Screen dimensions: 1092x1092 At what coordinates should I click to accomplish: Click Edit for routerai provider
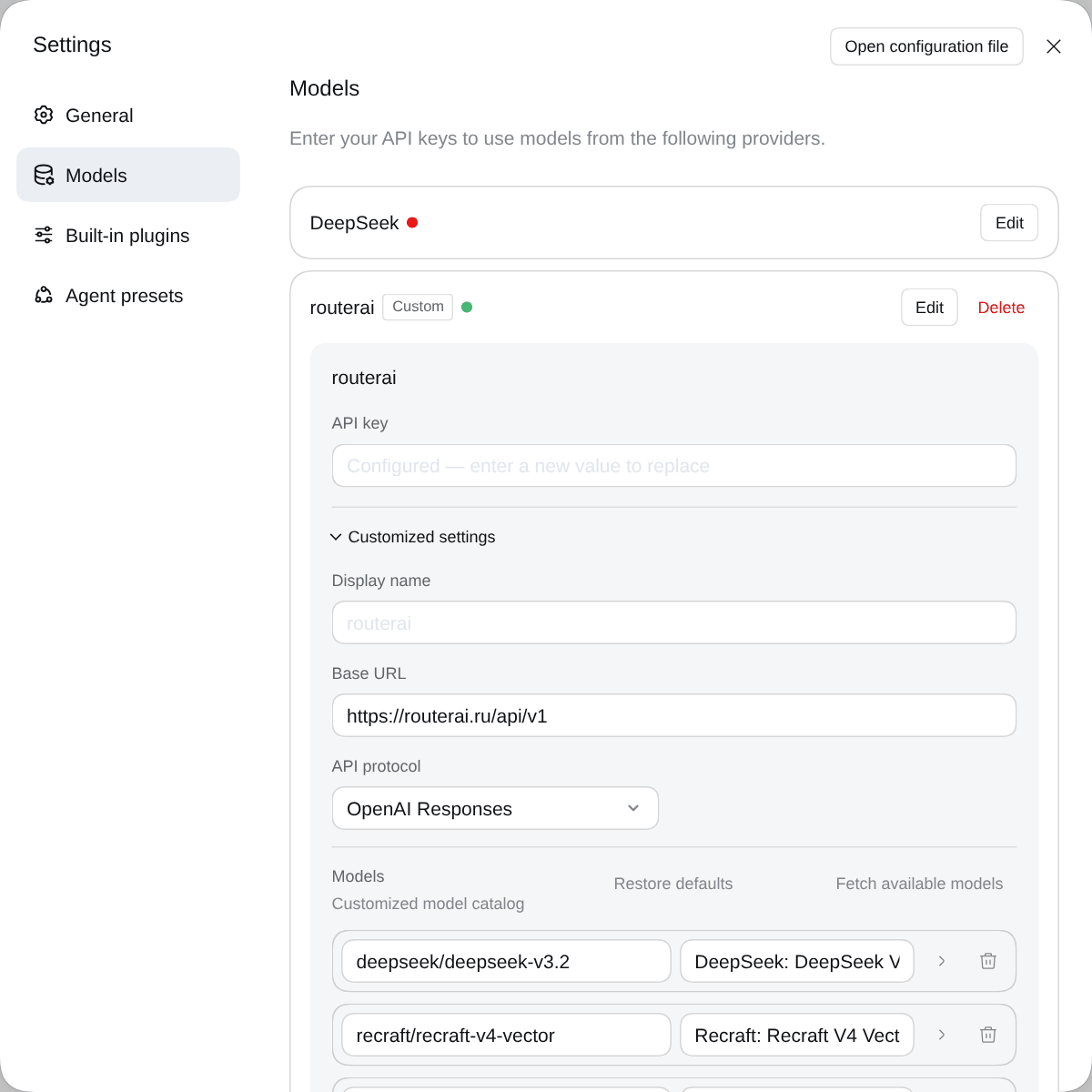929,308
